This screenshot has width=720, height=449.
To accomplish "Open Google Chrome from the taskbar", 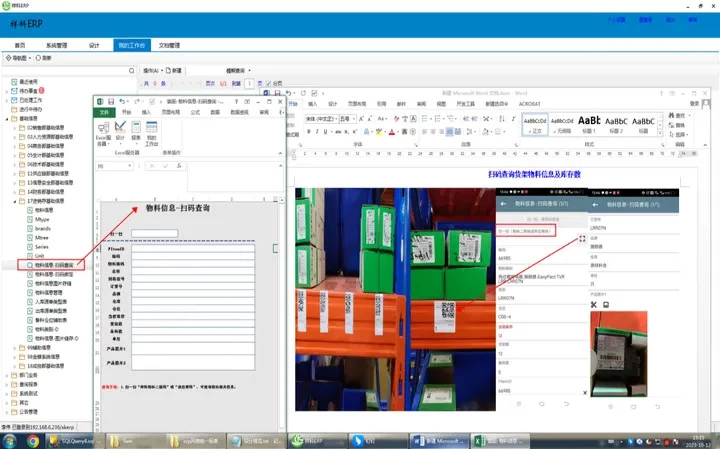I will [x=33, y=440].
